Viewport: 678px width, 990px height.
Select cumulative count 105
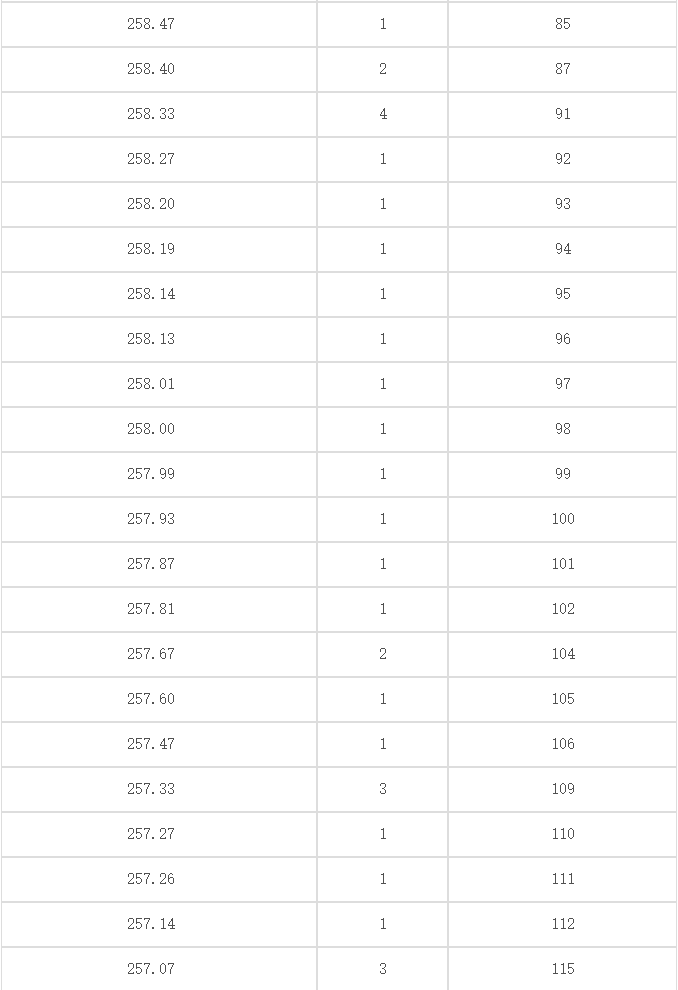(562, 699)
